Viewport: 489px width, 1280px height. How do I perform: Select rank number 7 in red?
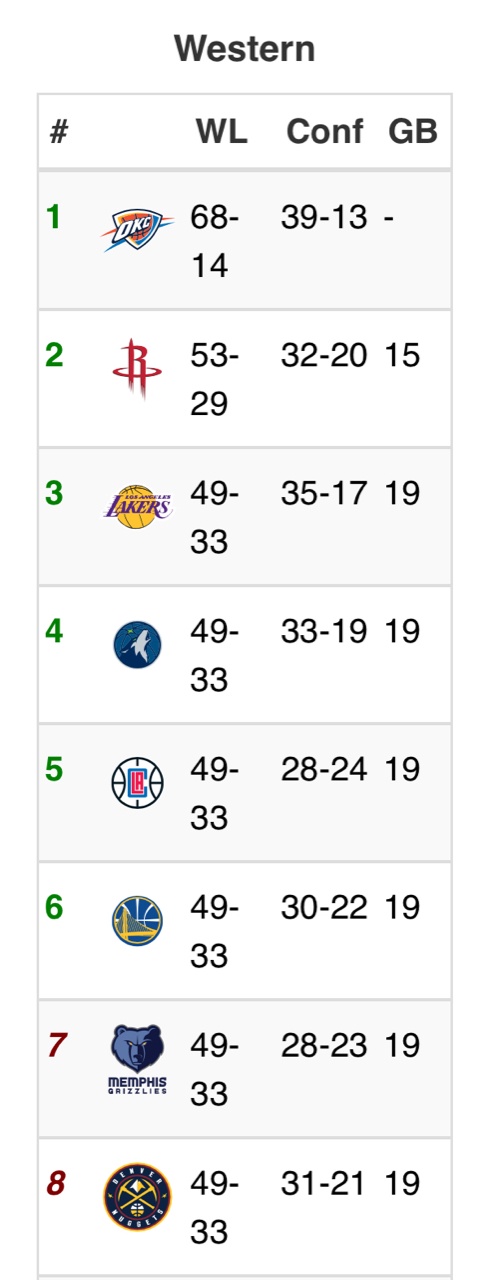(57, 1045)
